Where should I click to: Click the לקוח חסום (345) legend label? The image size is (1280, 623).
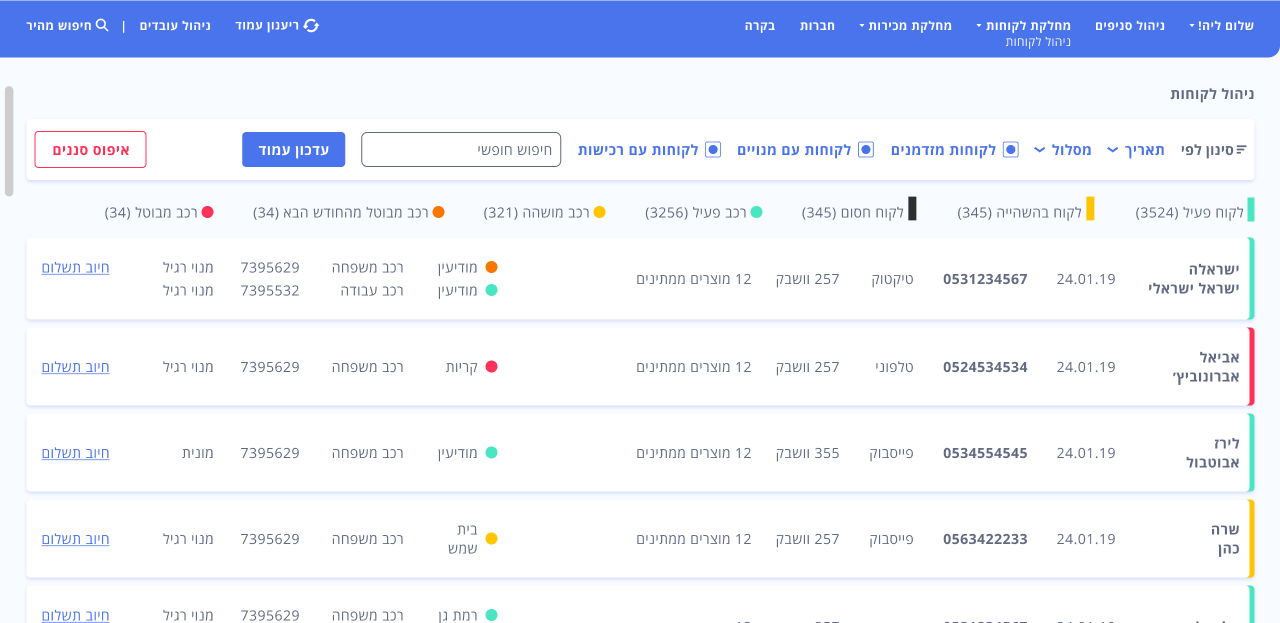tap(853, 212)
